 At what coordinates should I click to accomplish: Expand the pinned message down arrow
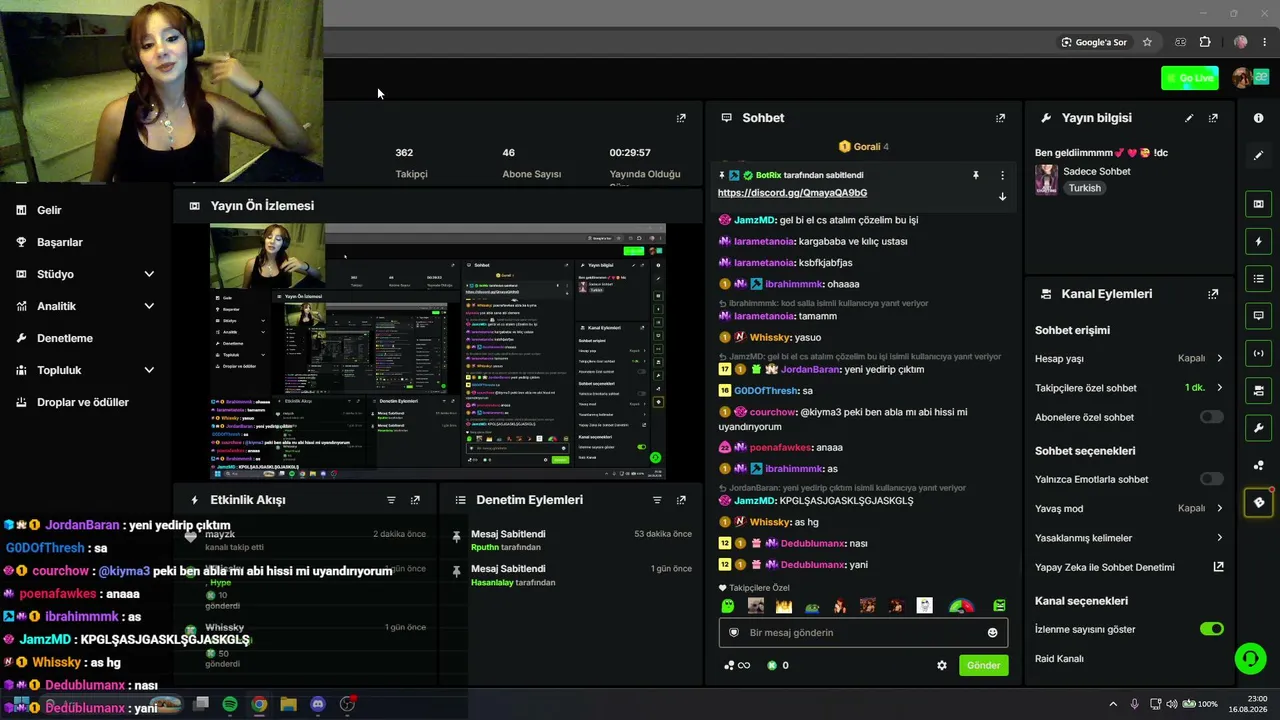pyautogui.click(x=1002, y=196)
